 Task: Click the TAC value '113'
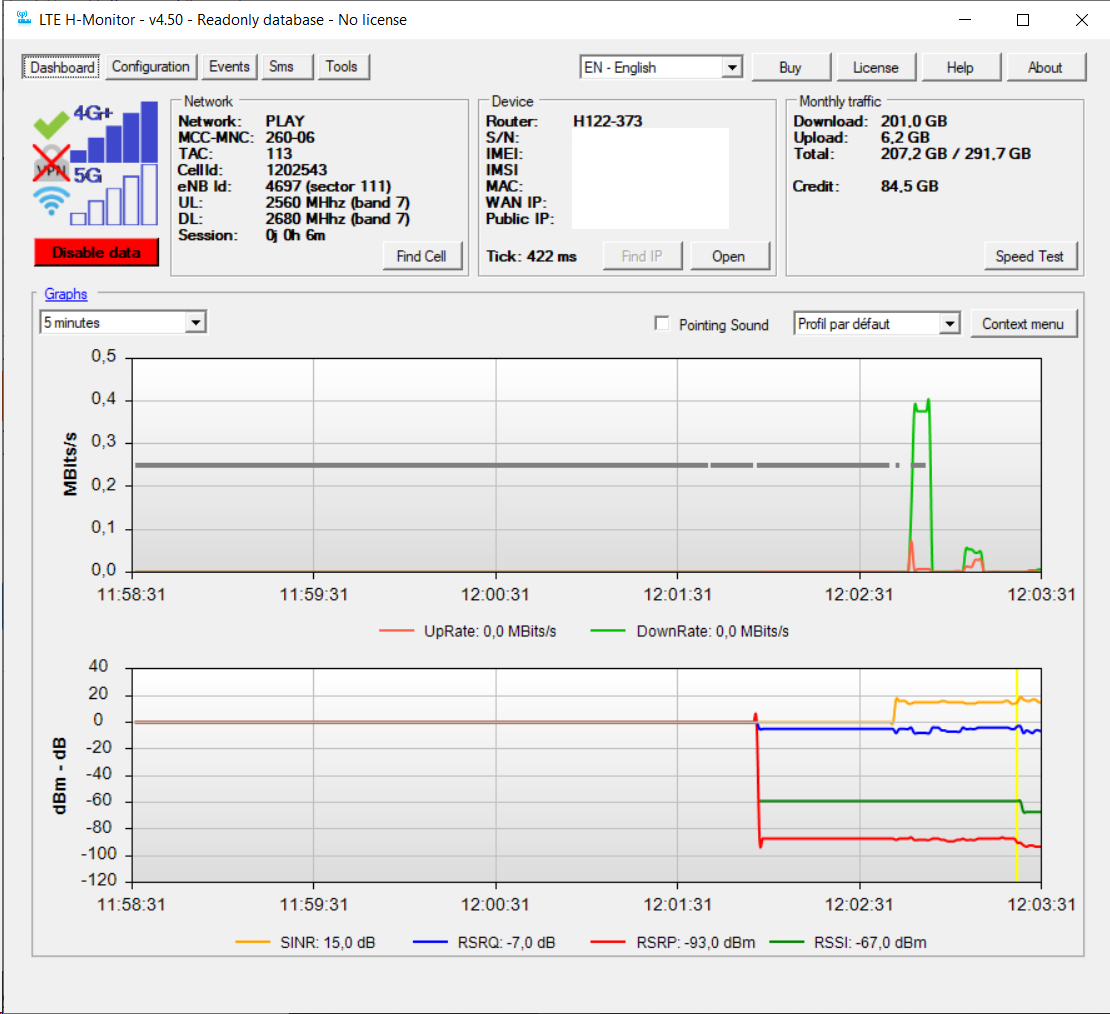click(x=279, y=154)
